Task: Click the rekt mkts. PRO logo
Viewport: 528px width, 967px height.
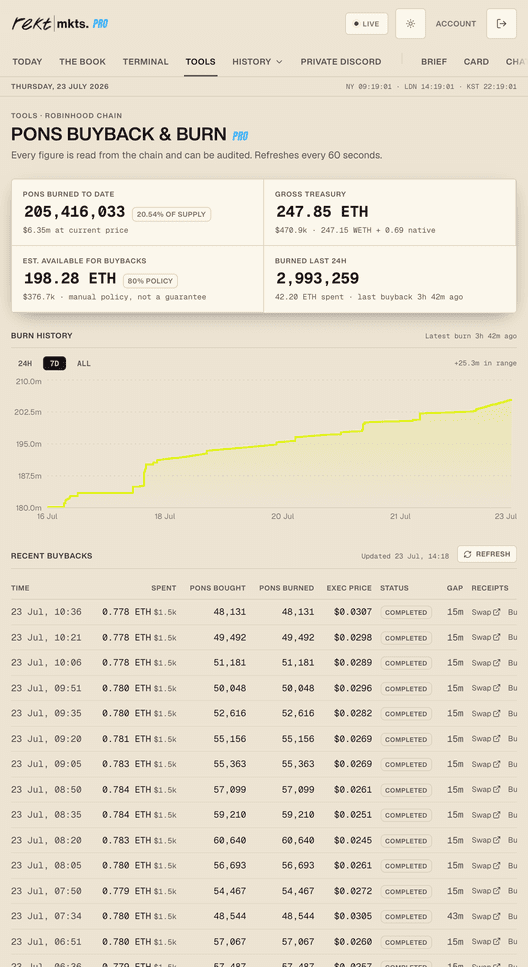Action: pyautogui.click(x=60, y=23)
